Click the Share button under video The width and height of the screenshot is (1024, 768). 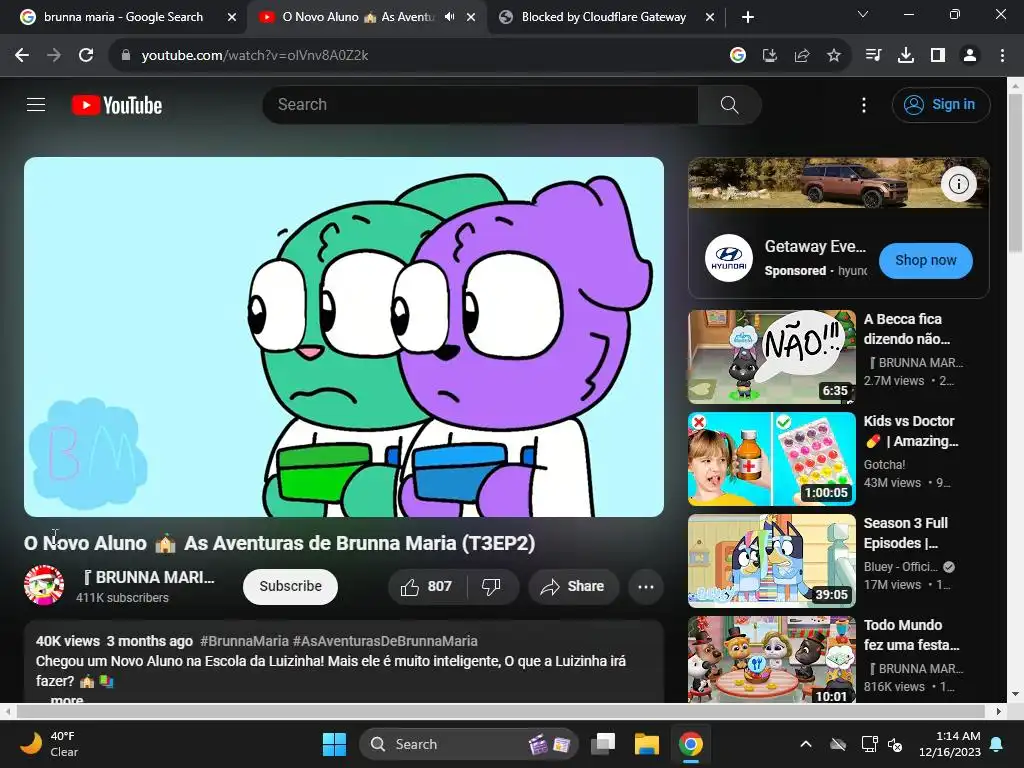(x=573, y=586)
